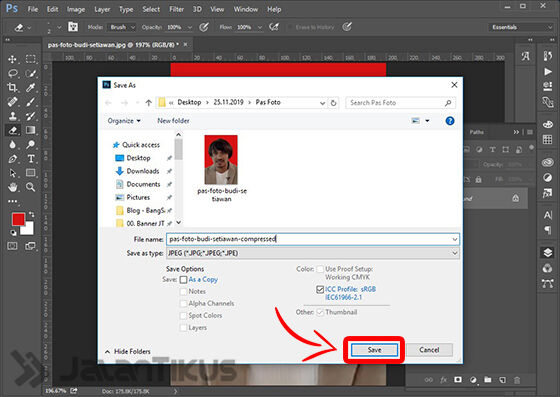The width and height of the screenshot is (560, 397).
Task: Open the brush settings panel icon
Action: coord(73,27)
